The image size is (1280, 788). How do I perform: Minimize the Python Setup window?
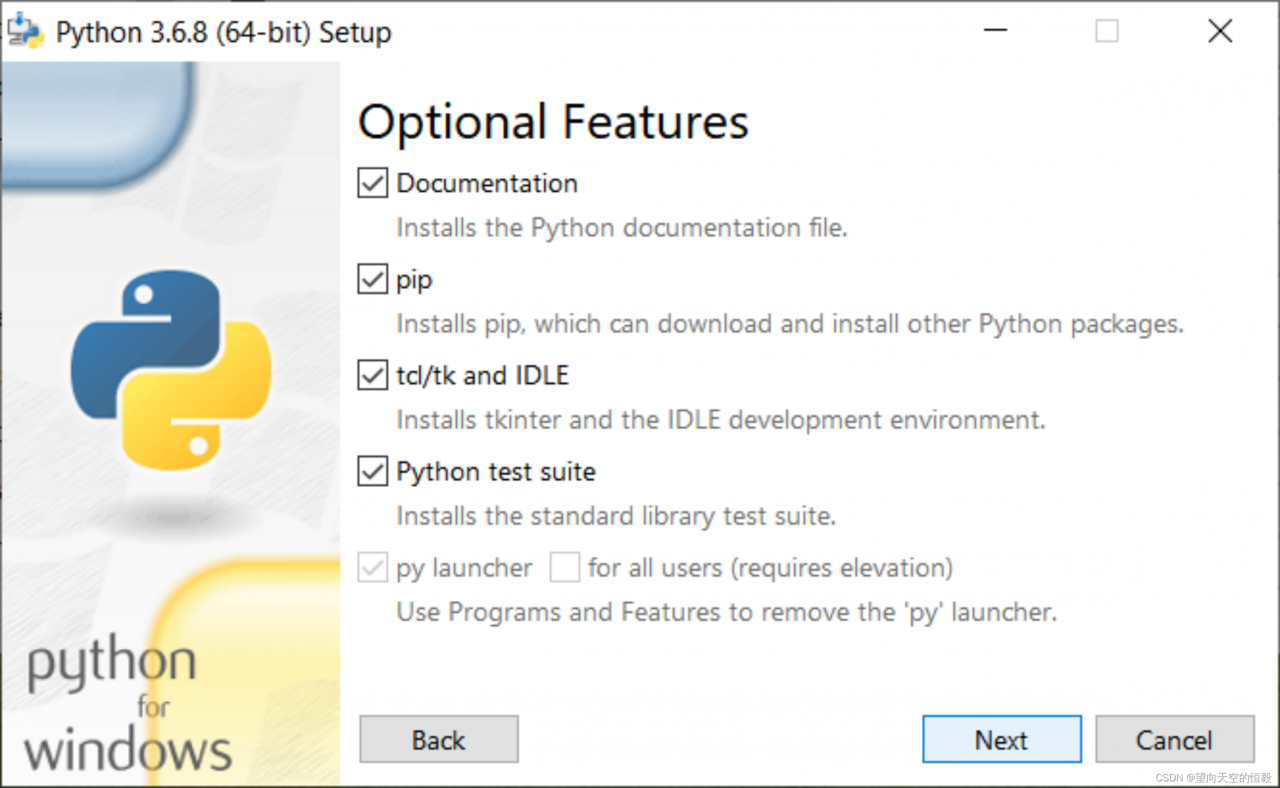[x=993, y=31]
